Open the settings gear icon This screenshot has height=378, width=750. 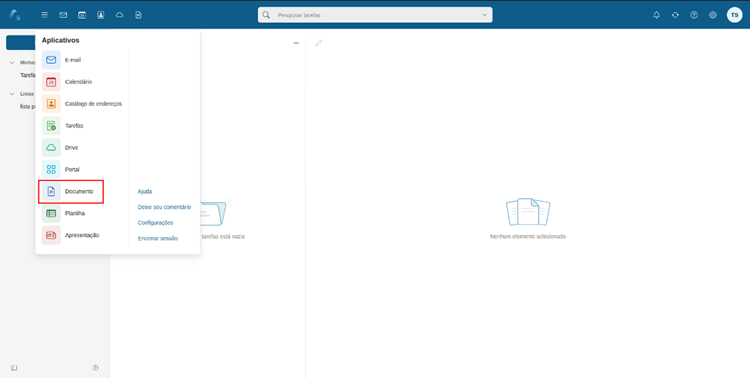[713, 15]
